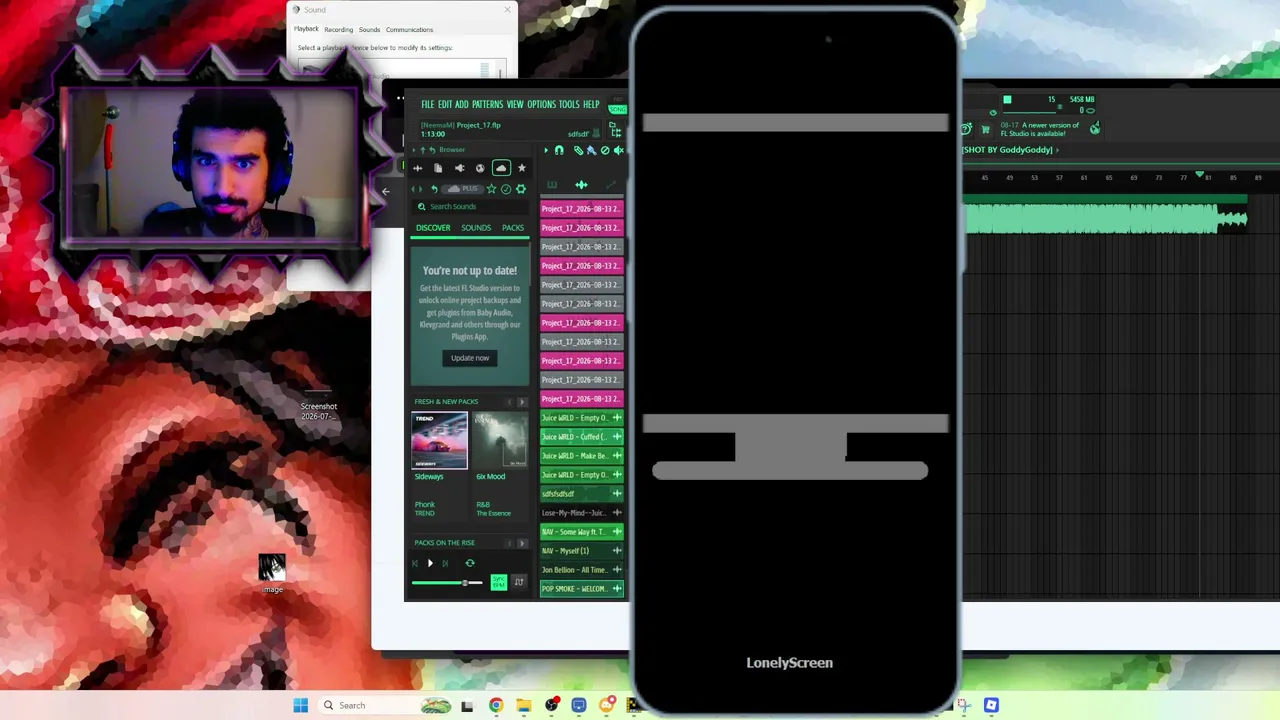
Task: Select the browser favorites star icon
Action: 521,168
